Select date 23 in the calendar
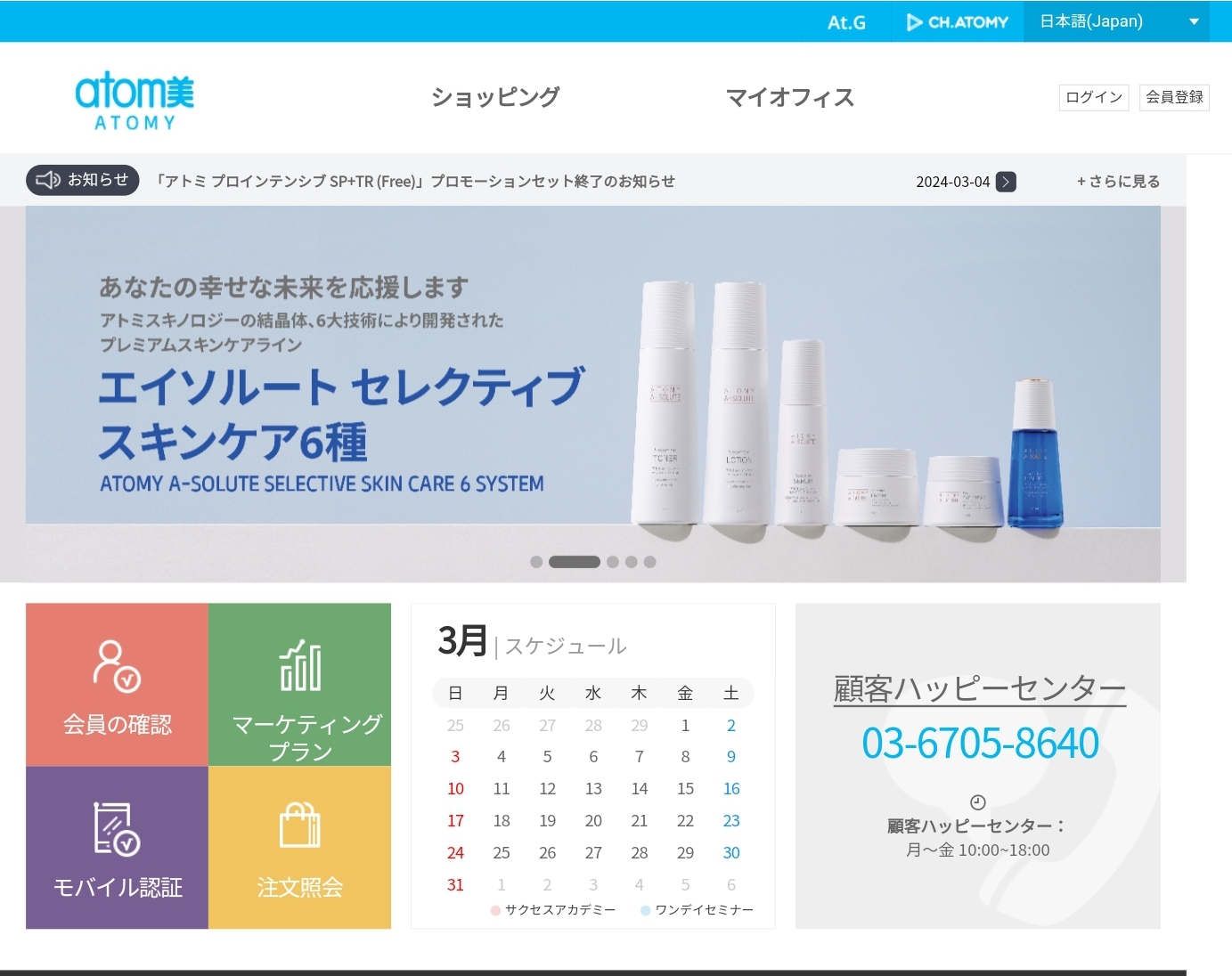The image size is (1232, 976). 731,821
